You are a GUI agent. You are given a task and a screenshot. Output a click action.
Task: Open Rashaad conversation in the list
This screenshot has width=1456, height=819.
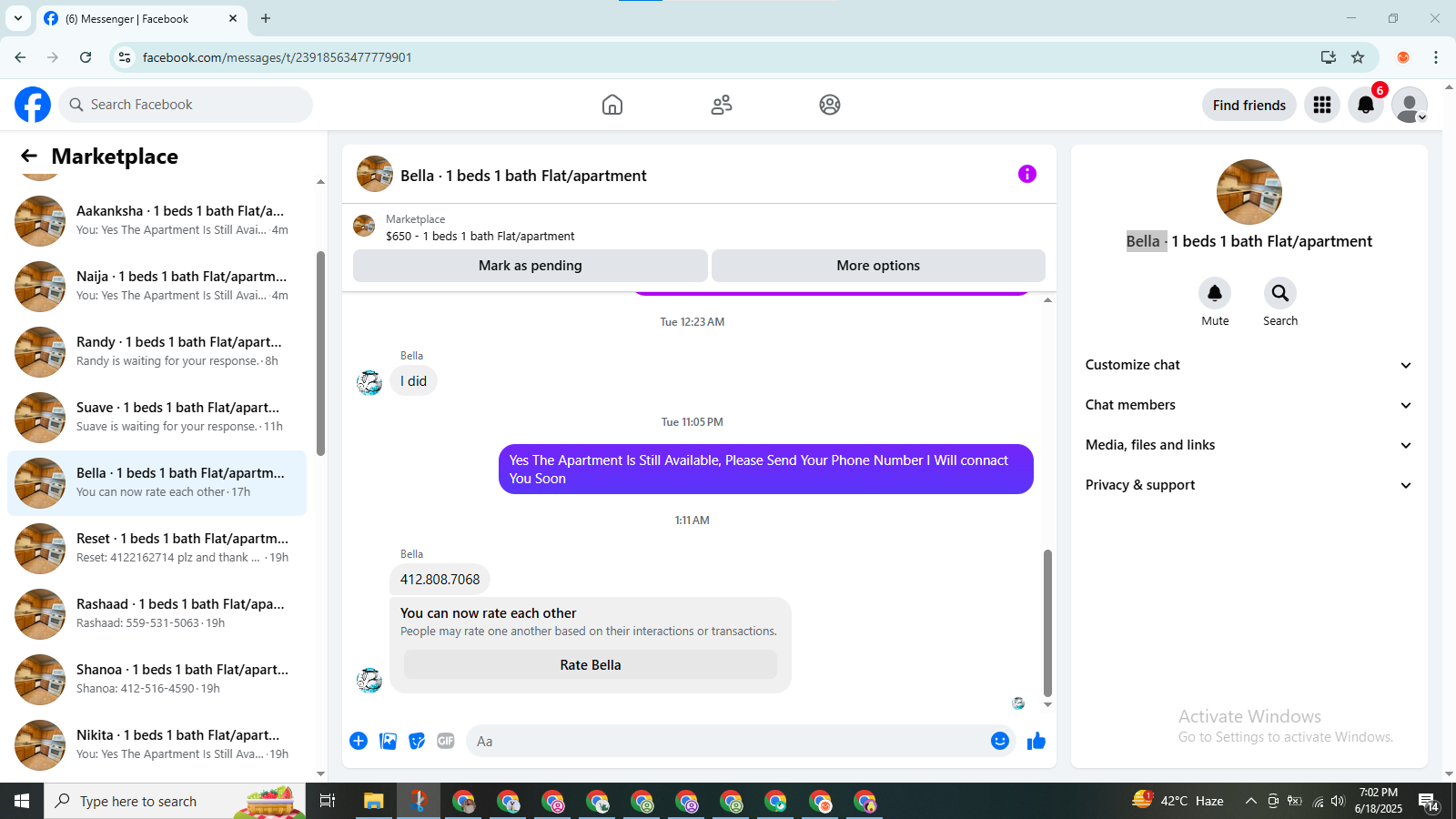157,614
